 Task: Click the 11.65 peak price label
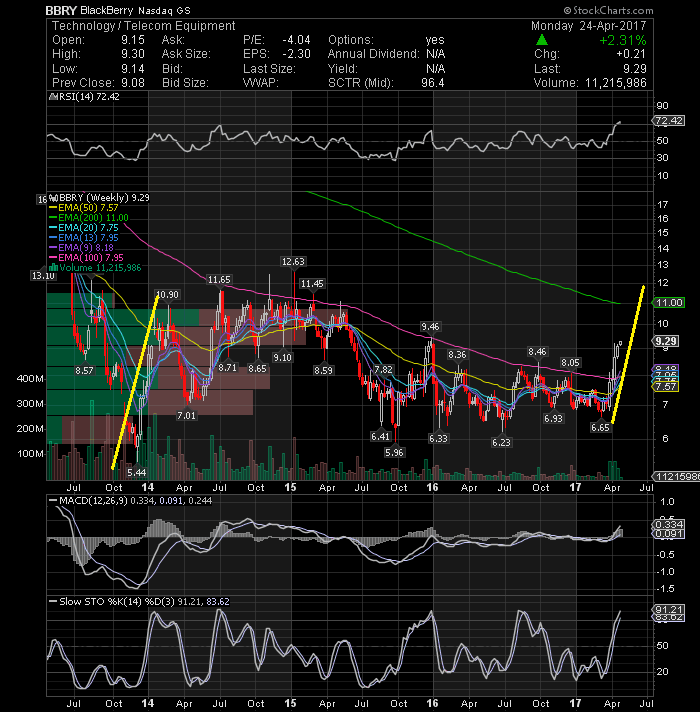point(219,280)
